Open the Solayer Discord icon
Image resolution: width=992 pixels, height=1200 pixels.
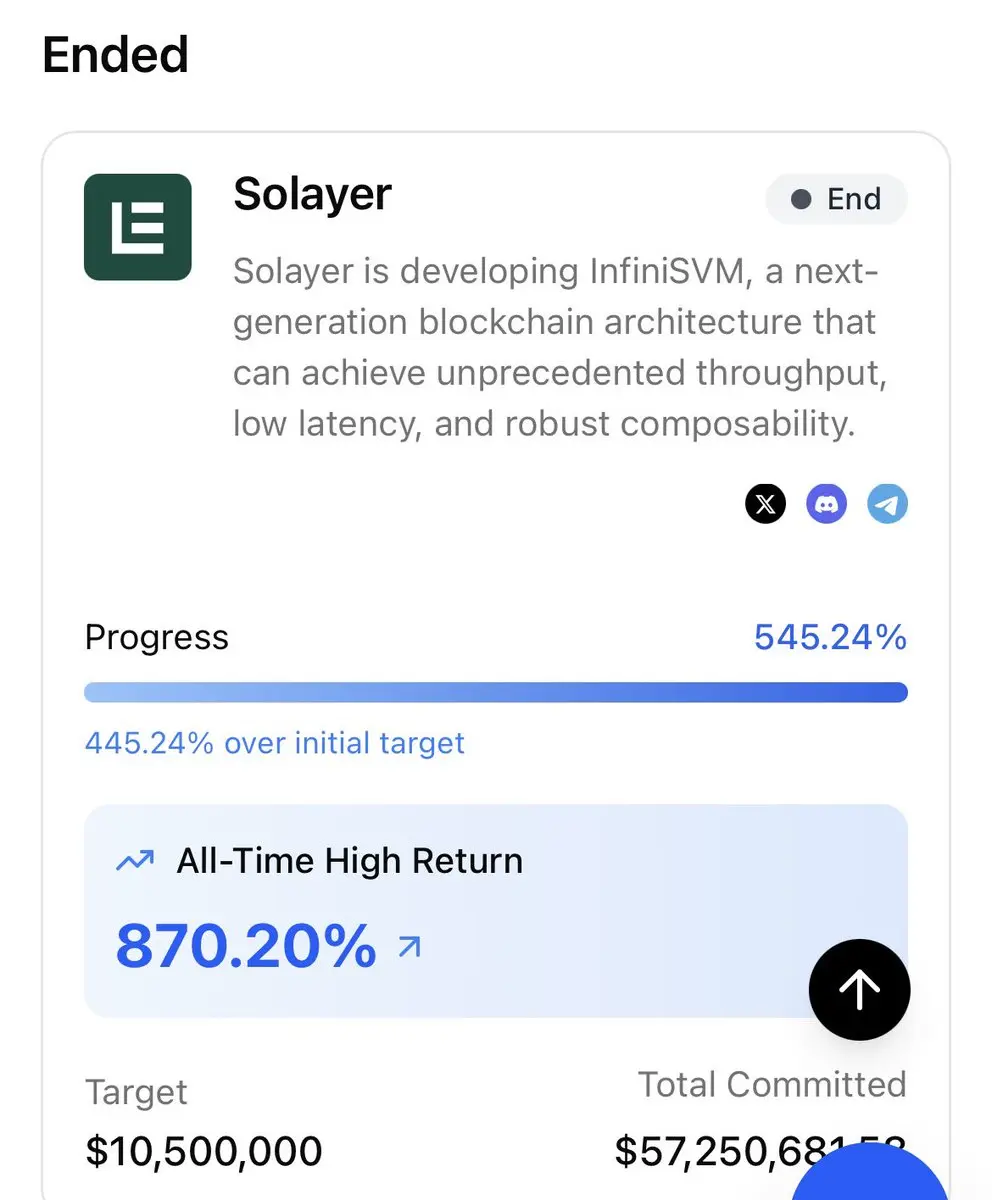(826, 505)
